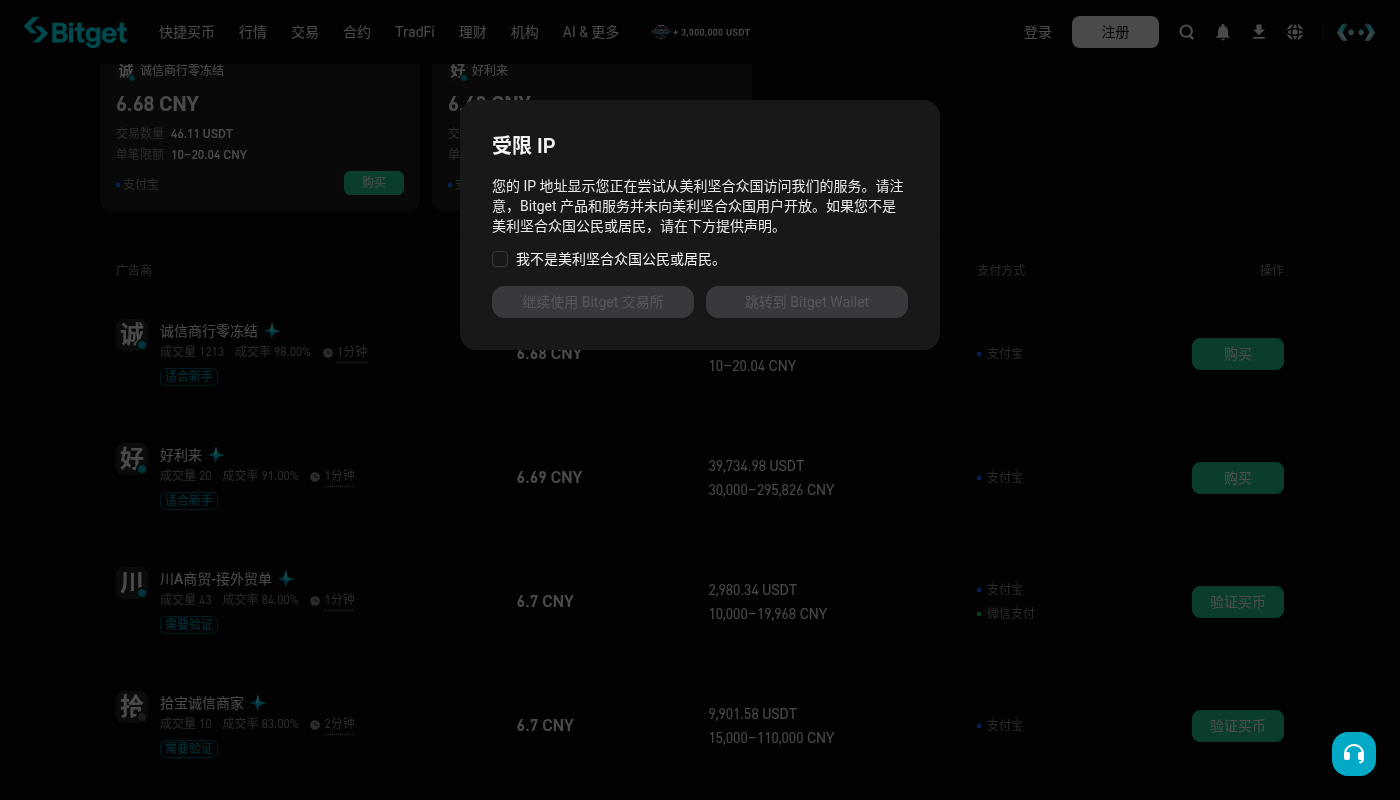
Task: Click 诚信商行零冻结 merchant avatar in list
Action: [132, 334]
